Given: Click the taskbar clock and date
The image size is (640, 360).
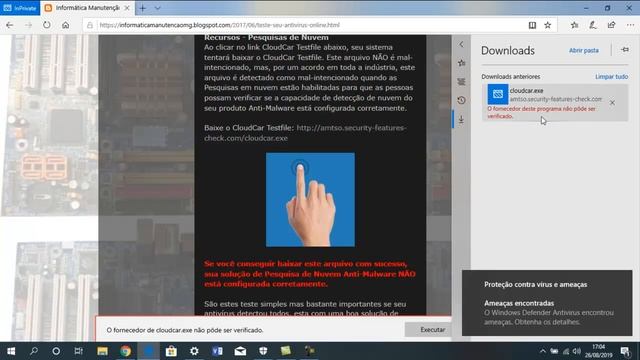Looking at the screenshot, I should click(599, 351).
